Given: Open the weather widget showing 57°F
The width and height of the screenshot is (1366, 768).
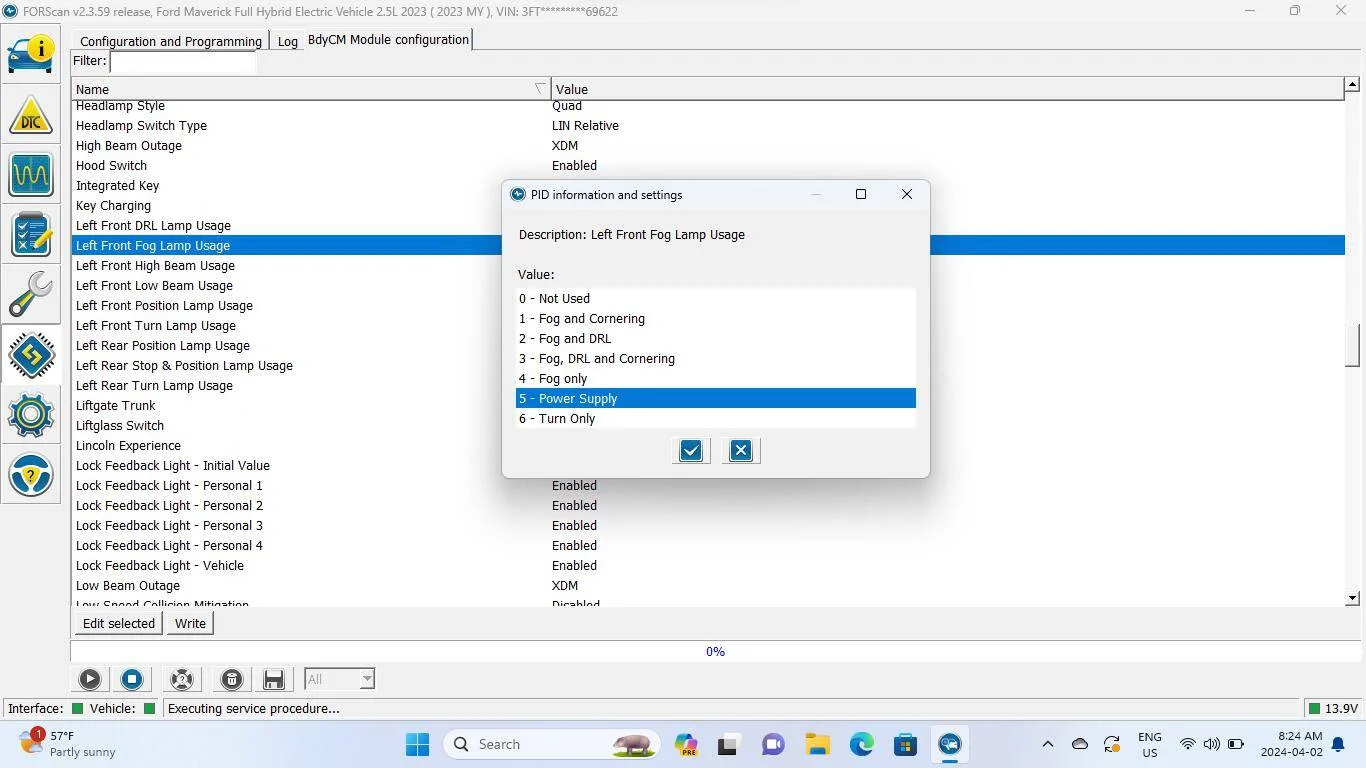Looking at the screenshot, I should click(x=68, y=744).
